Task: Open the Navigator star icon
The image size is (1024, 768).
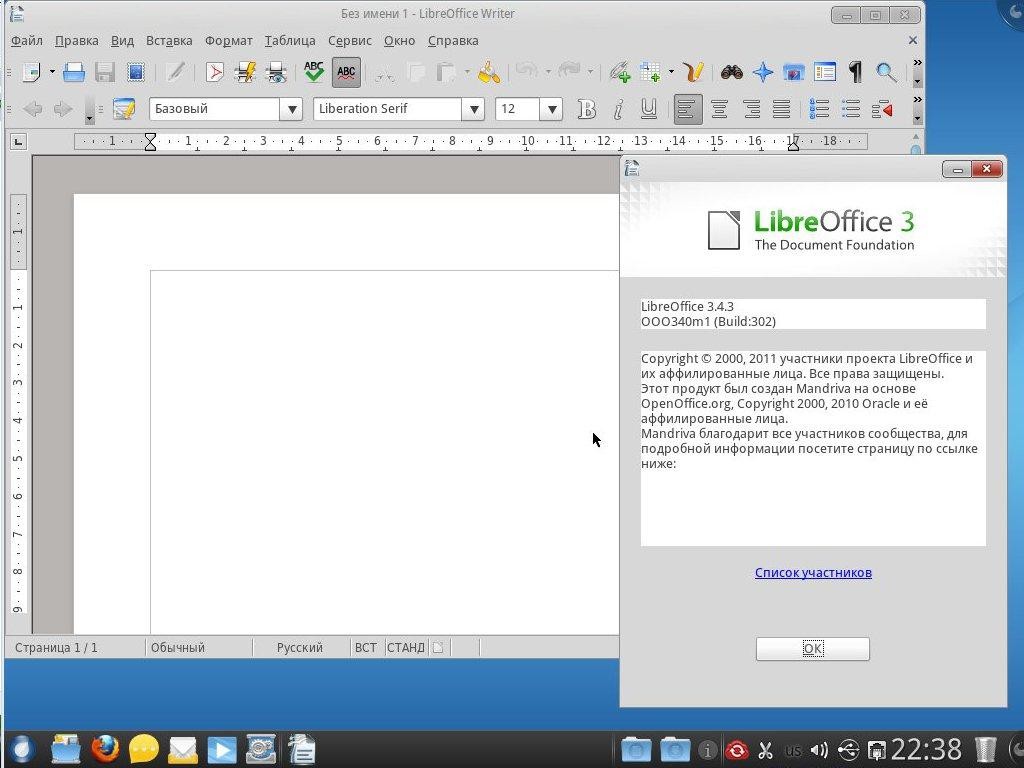Action: 763,72
